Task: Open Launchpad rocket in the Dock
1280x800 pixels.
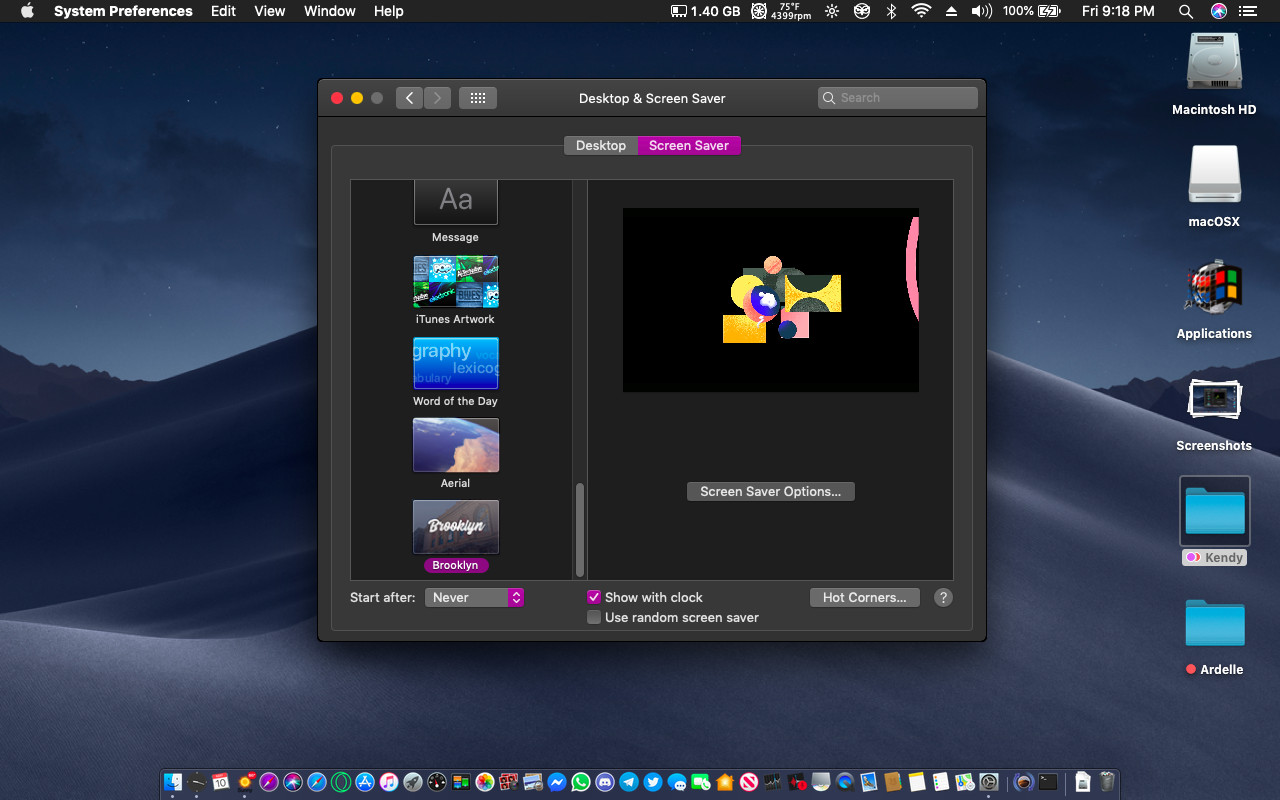Action: (x=413, y=782)
